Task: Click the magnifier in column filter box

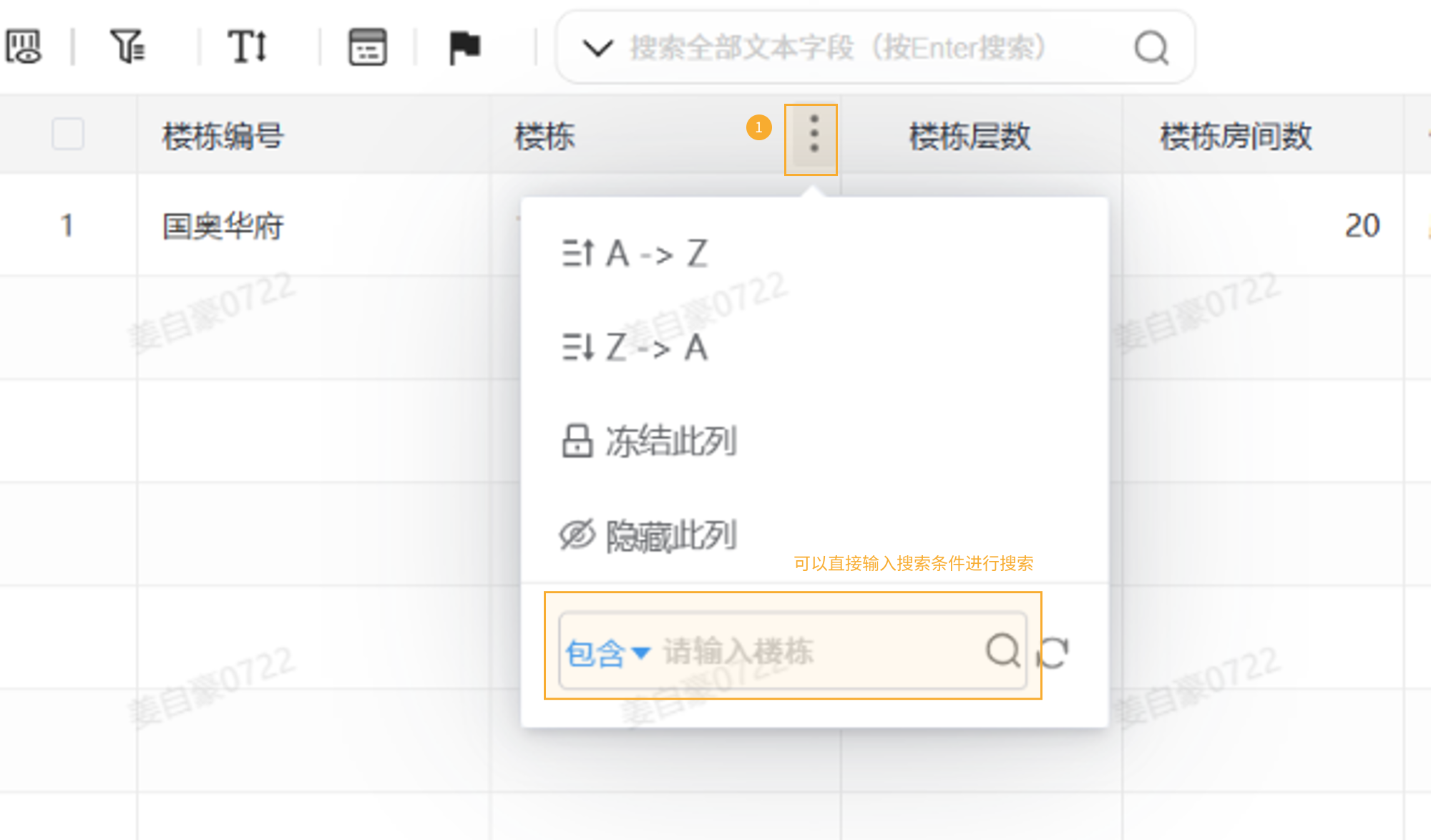Action: [1003, 650]
